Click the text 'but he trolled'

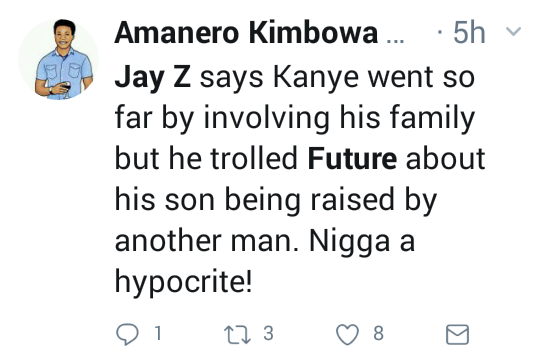coord(206,159)
